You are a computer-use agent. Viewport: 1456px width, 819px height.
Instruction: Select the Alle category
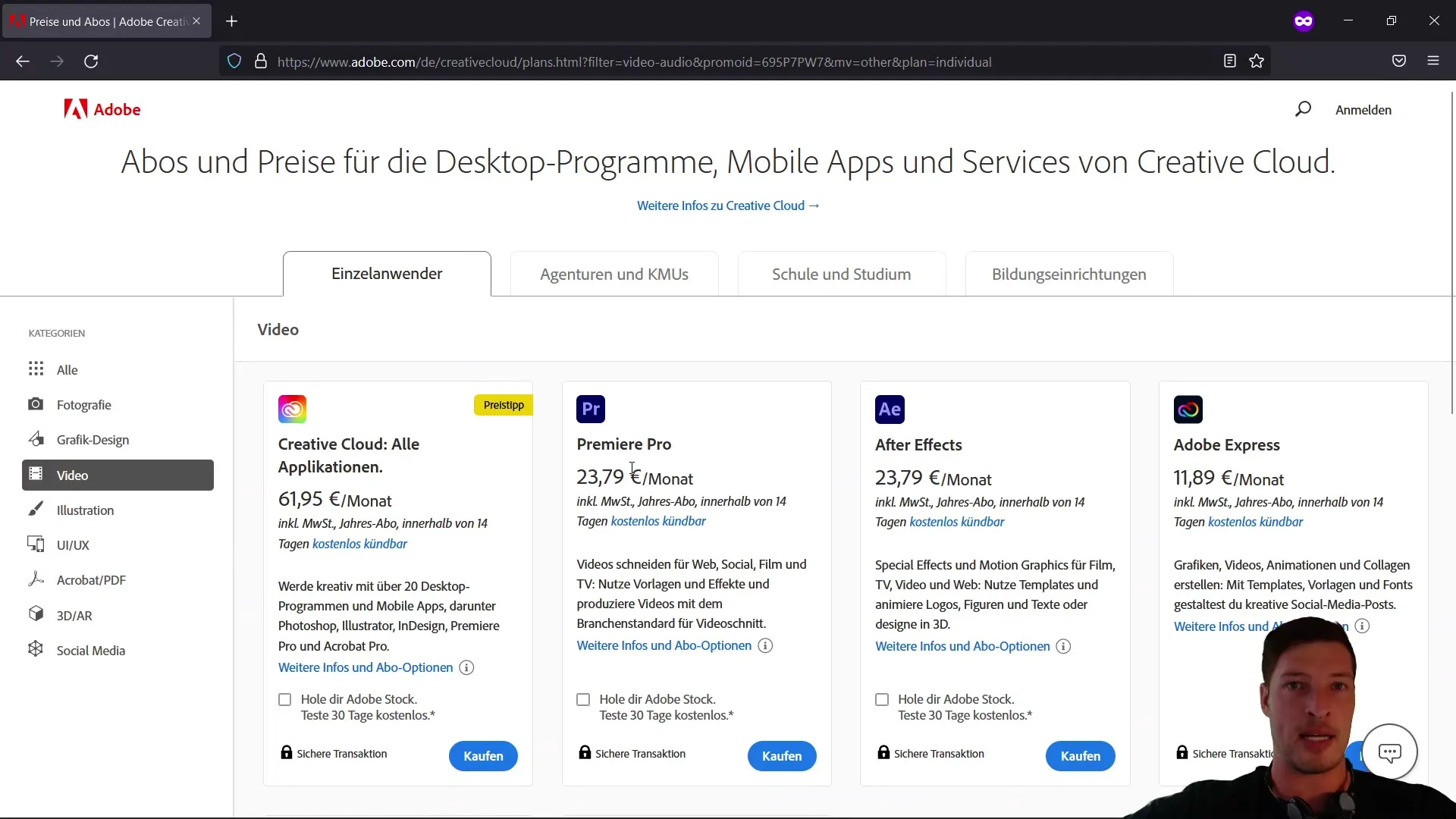click(118, 369)
